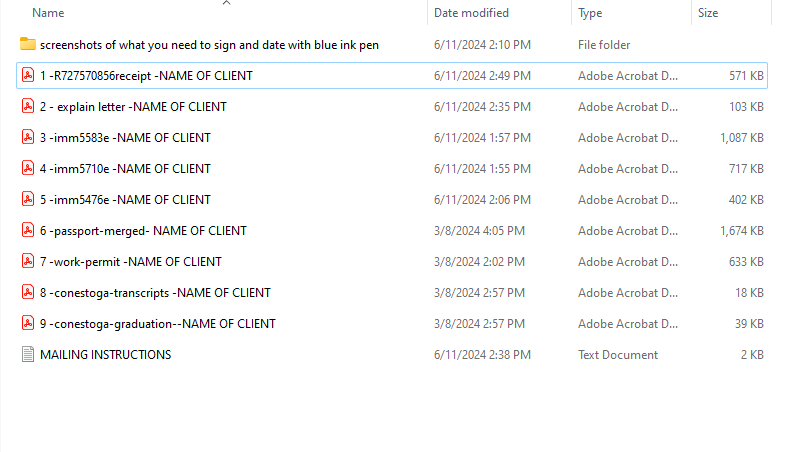
Task: Click sort direction arrow above Name column
Action: [x=226, y=3]
